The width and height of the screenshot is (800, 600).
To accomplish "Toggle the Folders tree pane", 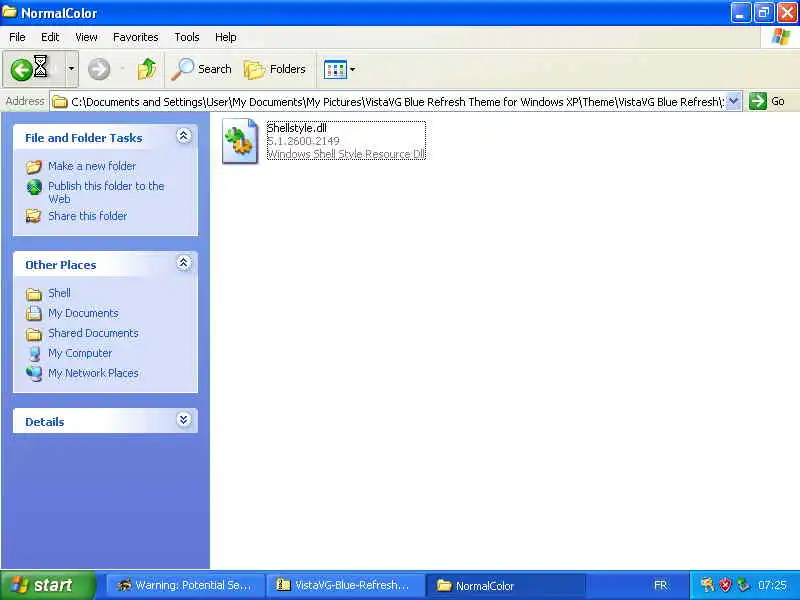I will click(x=274, y=69).
